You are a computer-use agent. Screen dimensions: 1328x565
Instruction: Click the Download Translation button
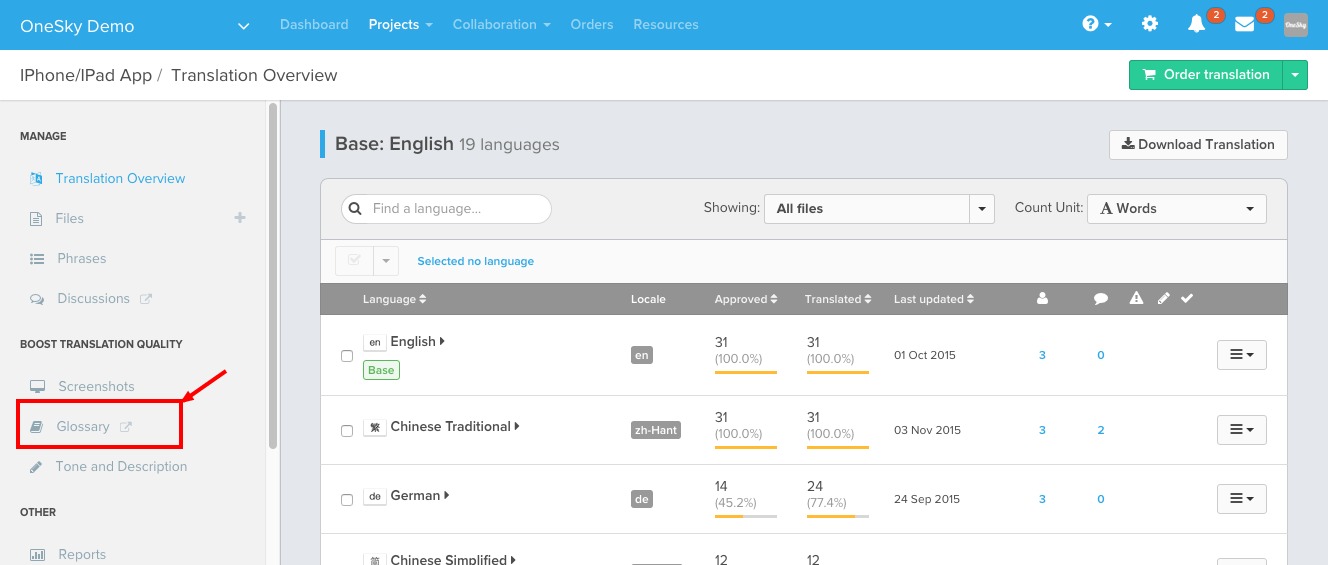(x=1198, y=144)
